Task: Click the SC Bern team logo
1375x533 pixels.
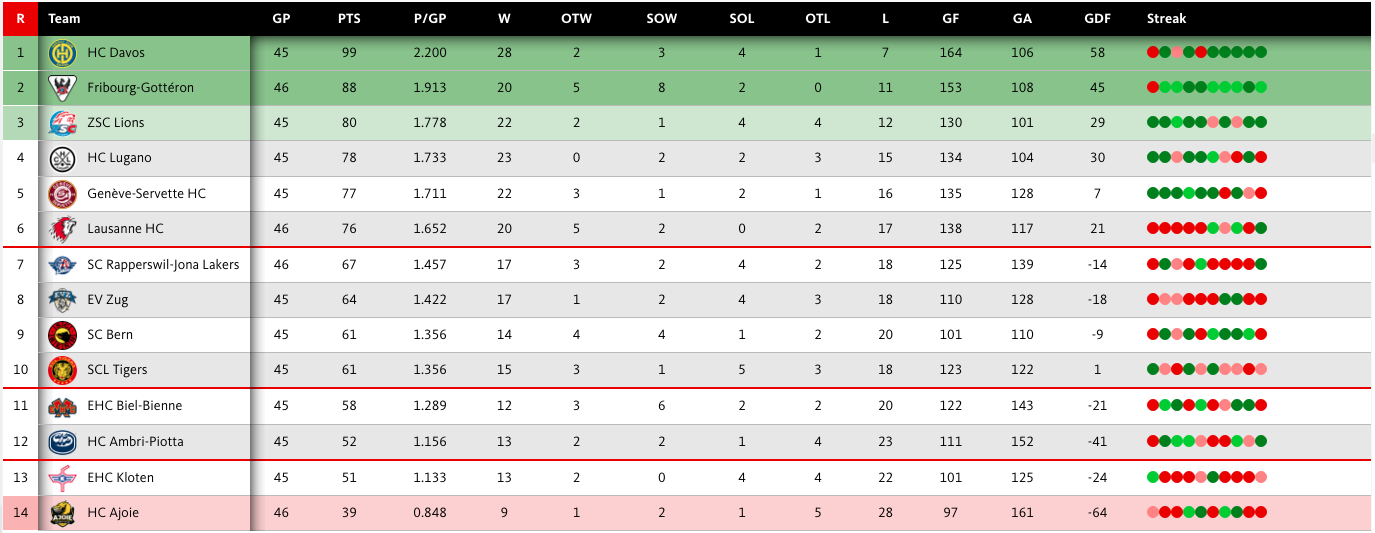Action: 62,334
